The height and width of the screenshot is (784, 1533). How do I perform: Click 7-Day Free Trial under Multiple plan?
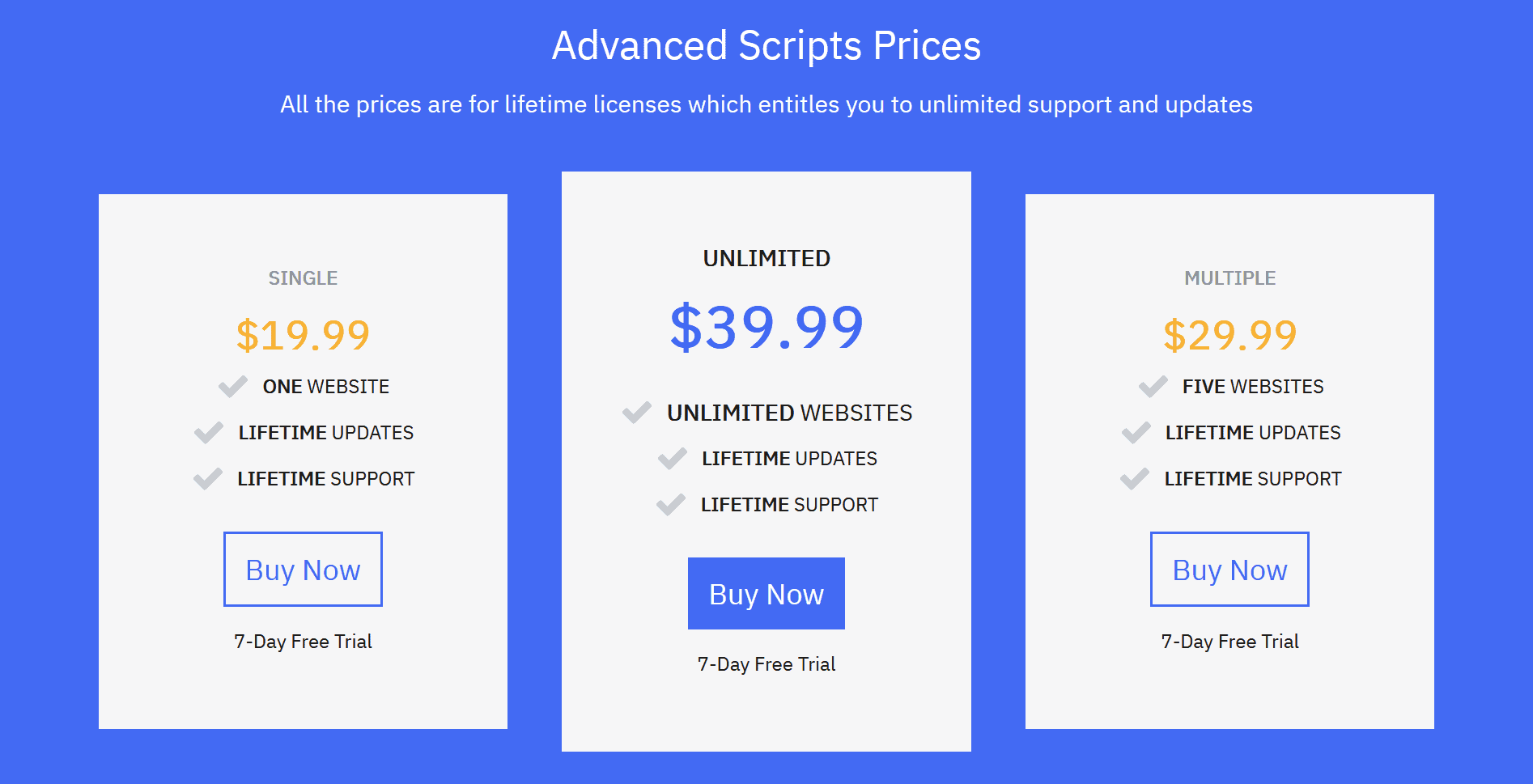pos(1229,642)
